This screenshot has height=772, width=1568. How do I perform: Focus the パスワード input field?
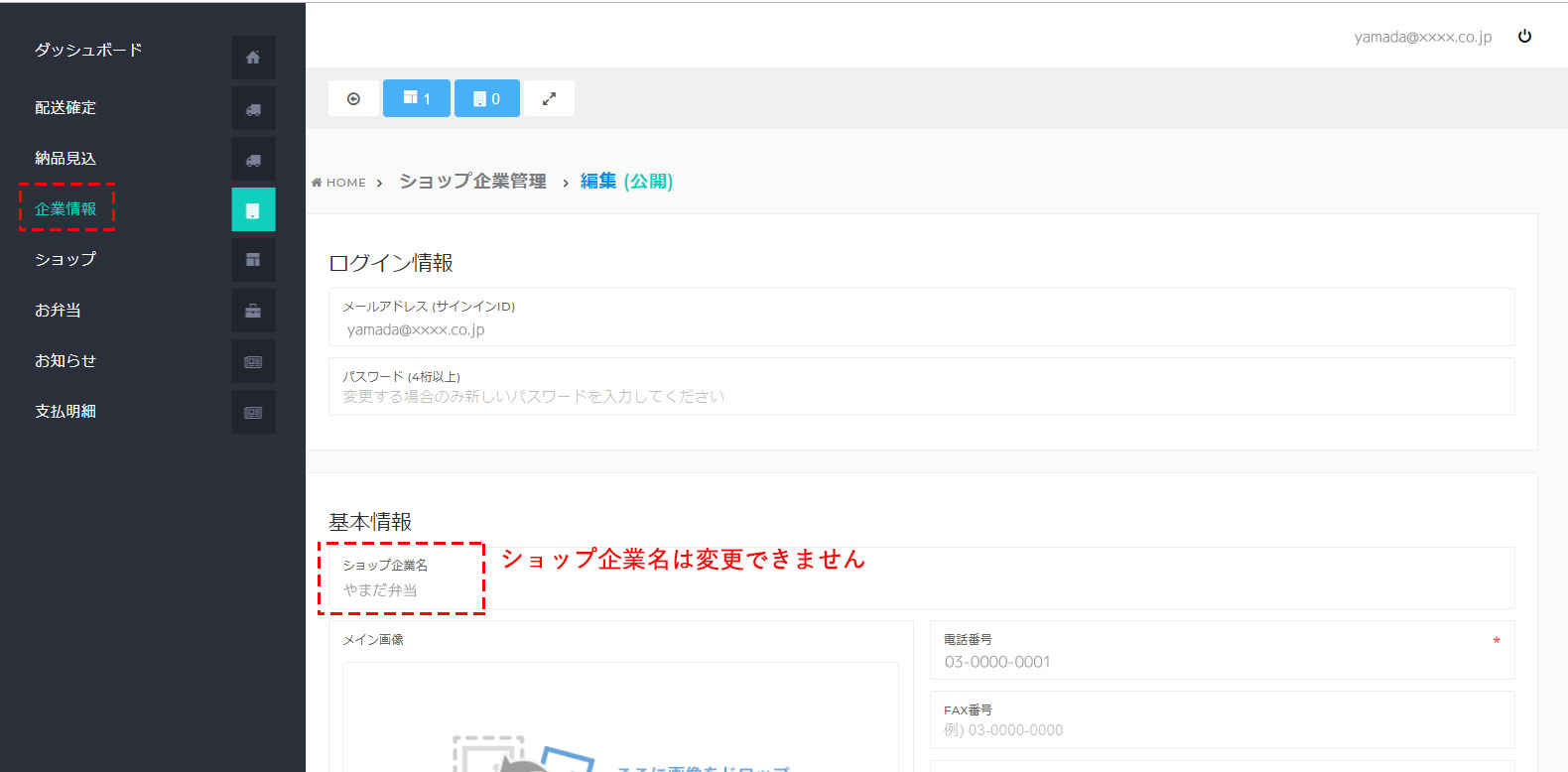click(x=921, y=396)
